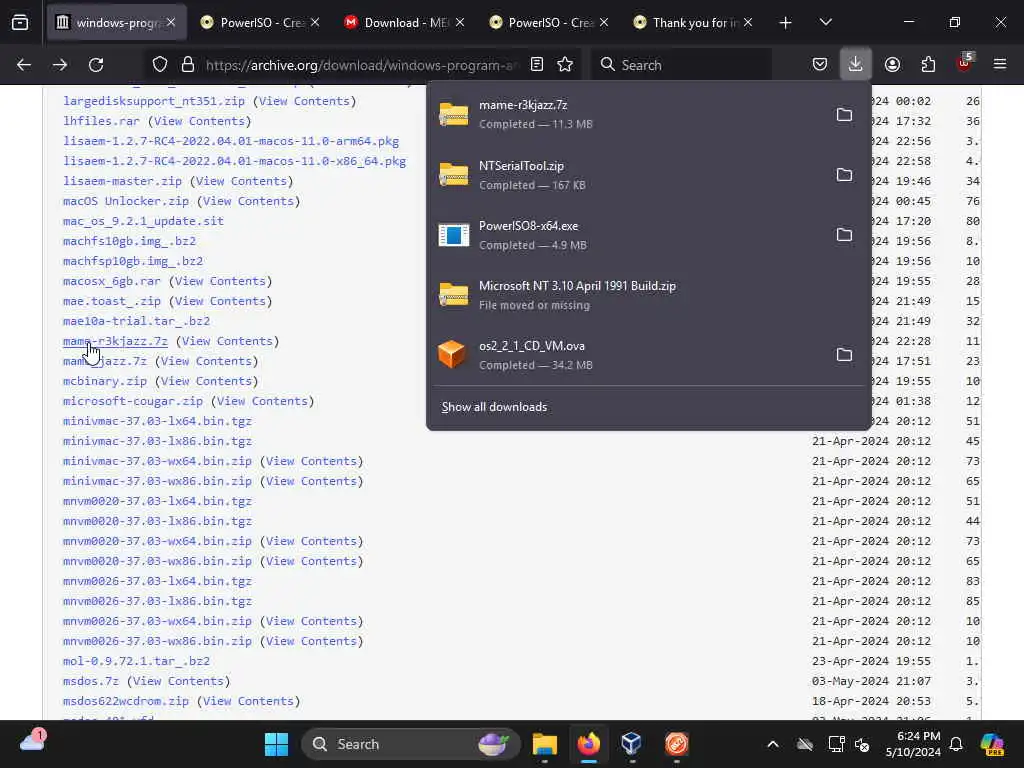1024x768 pixels.
Task: Expand the list all tabs dropdown
Action: pyautogui.click(x=826, y=23)
